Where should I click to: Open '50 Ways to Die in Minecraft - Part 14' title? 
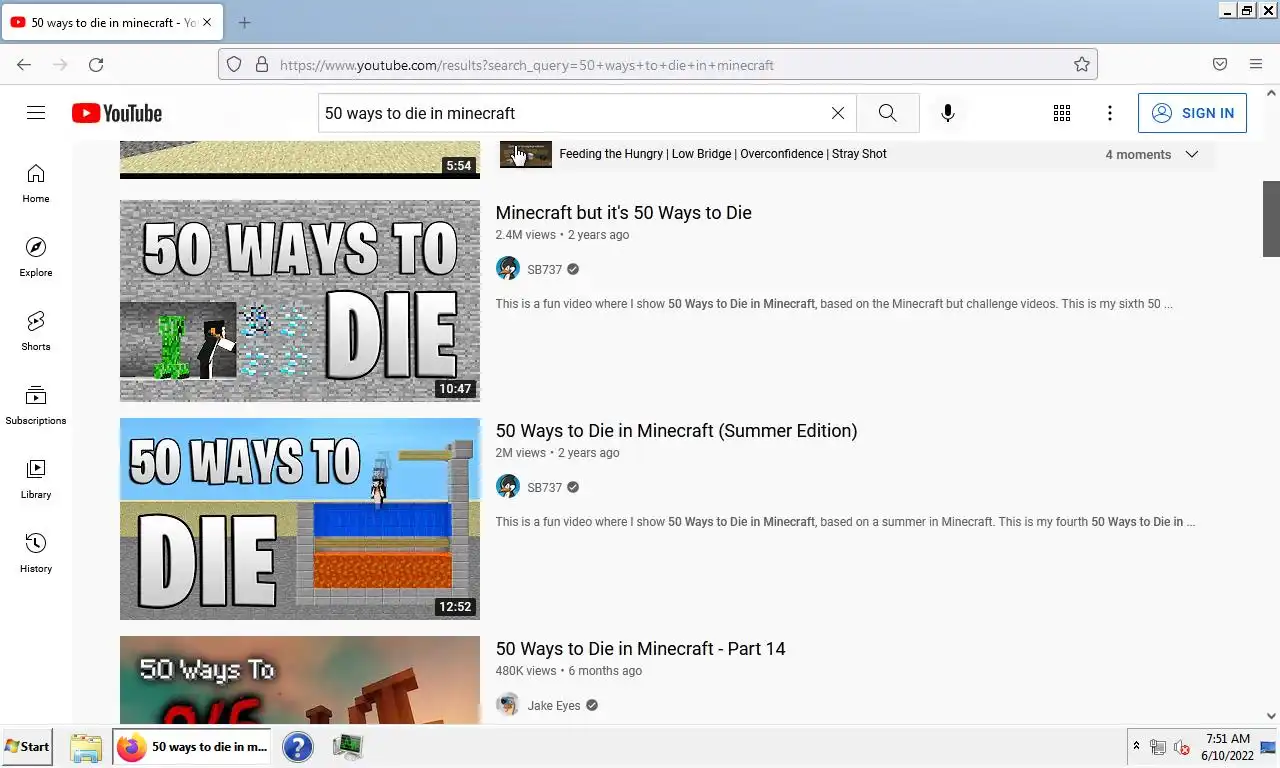click(x=640, y=649)
